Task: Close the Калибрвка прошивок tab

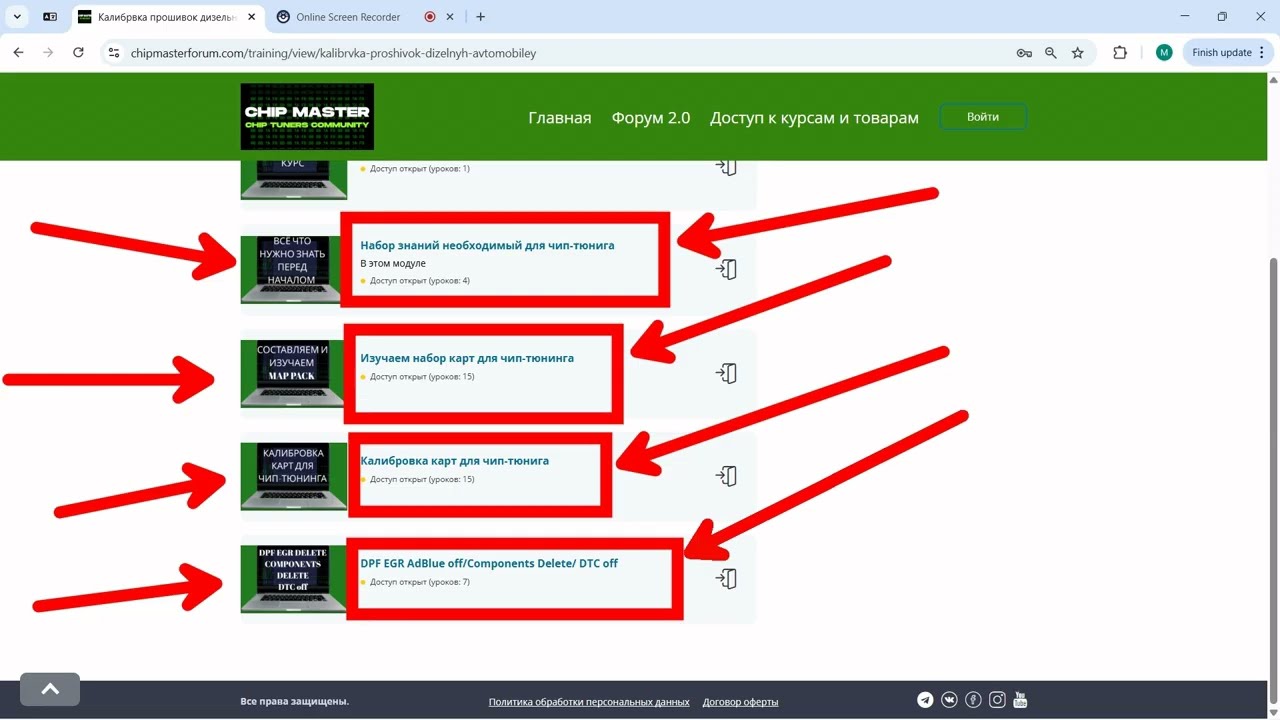Action: pyautogui.click(x=249, y=17)
